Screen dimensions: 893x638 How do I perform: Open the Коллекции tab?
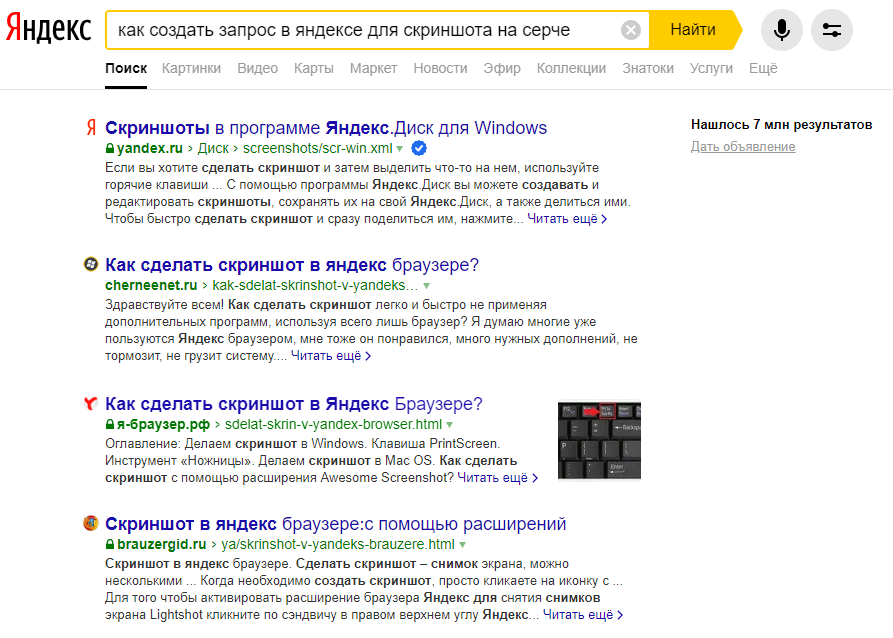(571, 68)
